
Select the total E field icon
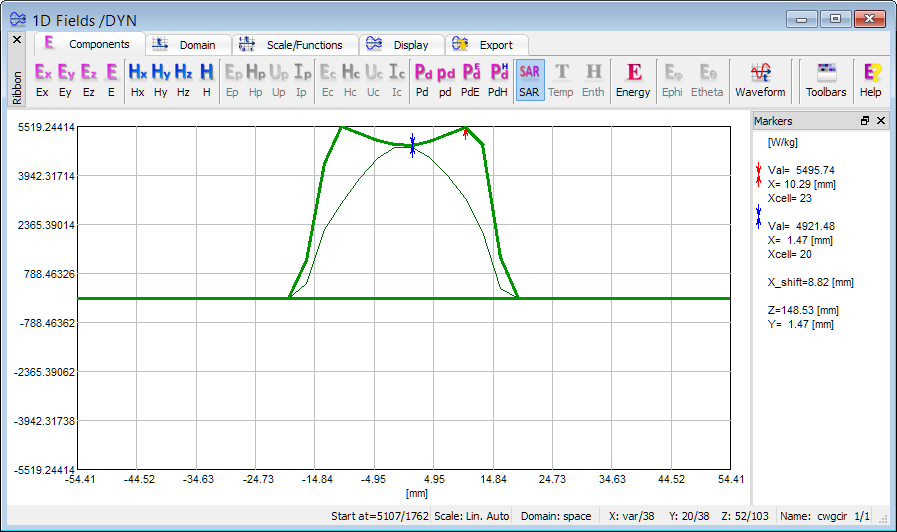click(111, 79)
